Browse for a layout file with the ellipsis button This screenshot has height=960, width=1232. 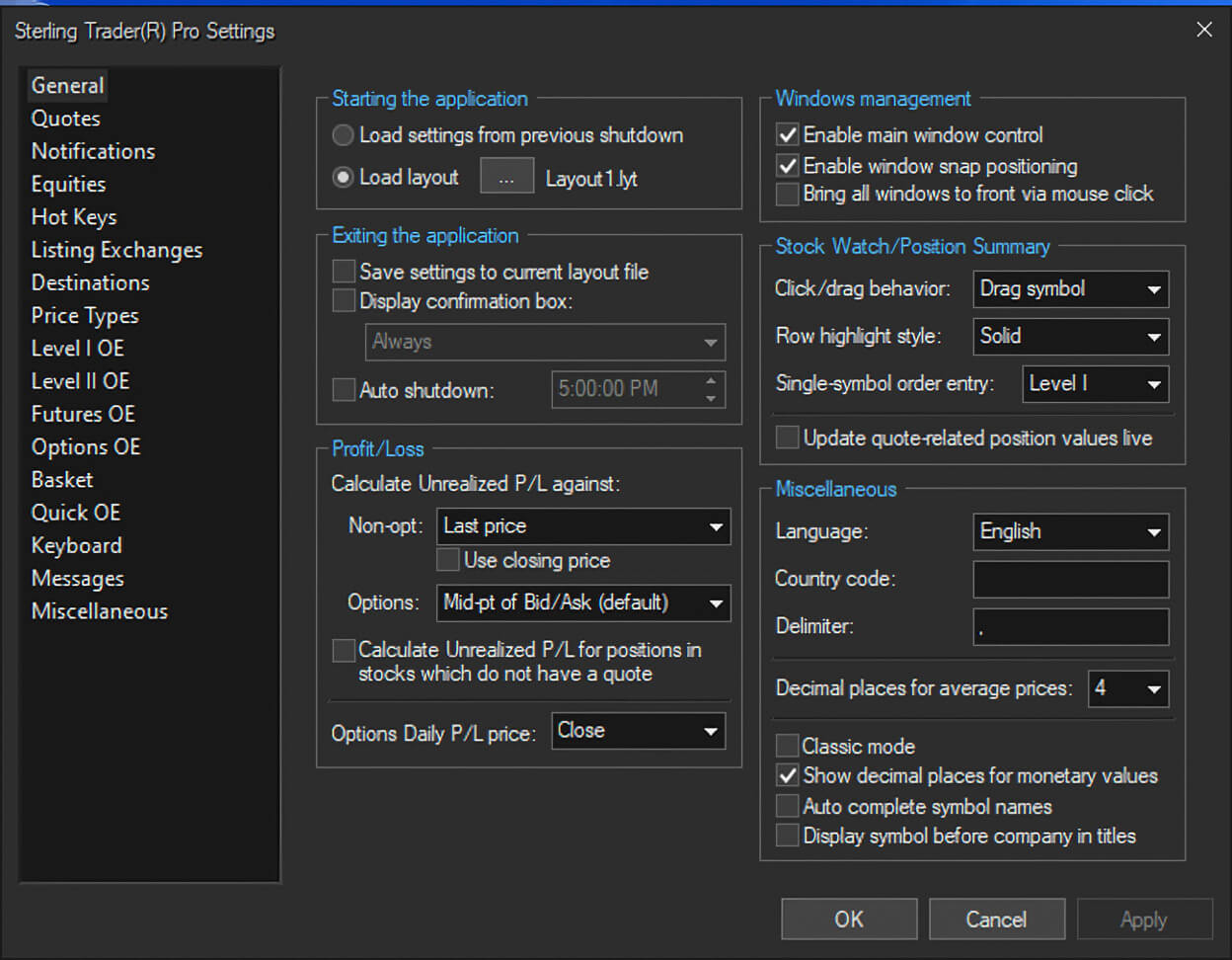(506, 178)
